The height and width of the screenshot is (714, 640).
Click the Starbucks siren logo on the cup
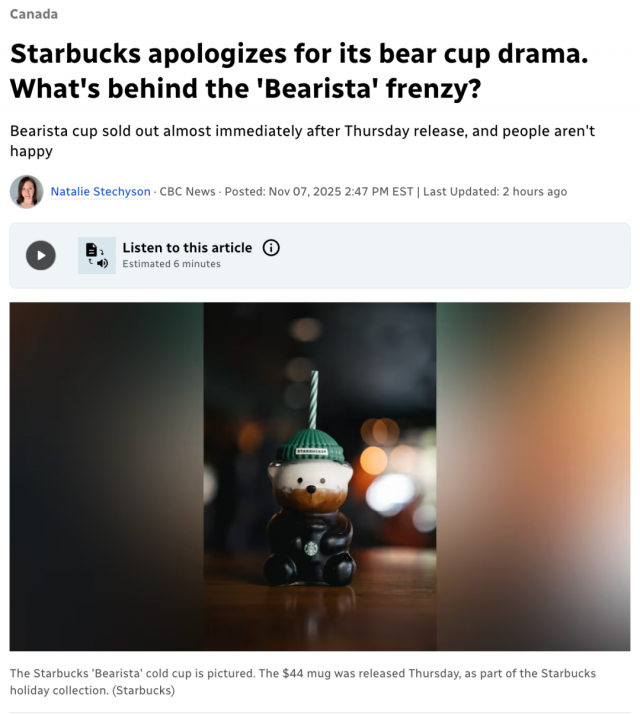point(311,548)
